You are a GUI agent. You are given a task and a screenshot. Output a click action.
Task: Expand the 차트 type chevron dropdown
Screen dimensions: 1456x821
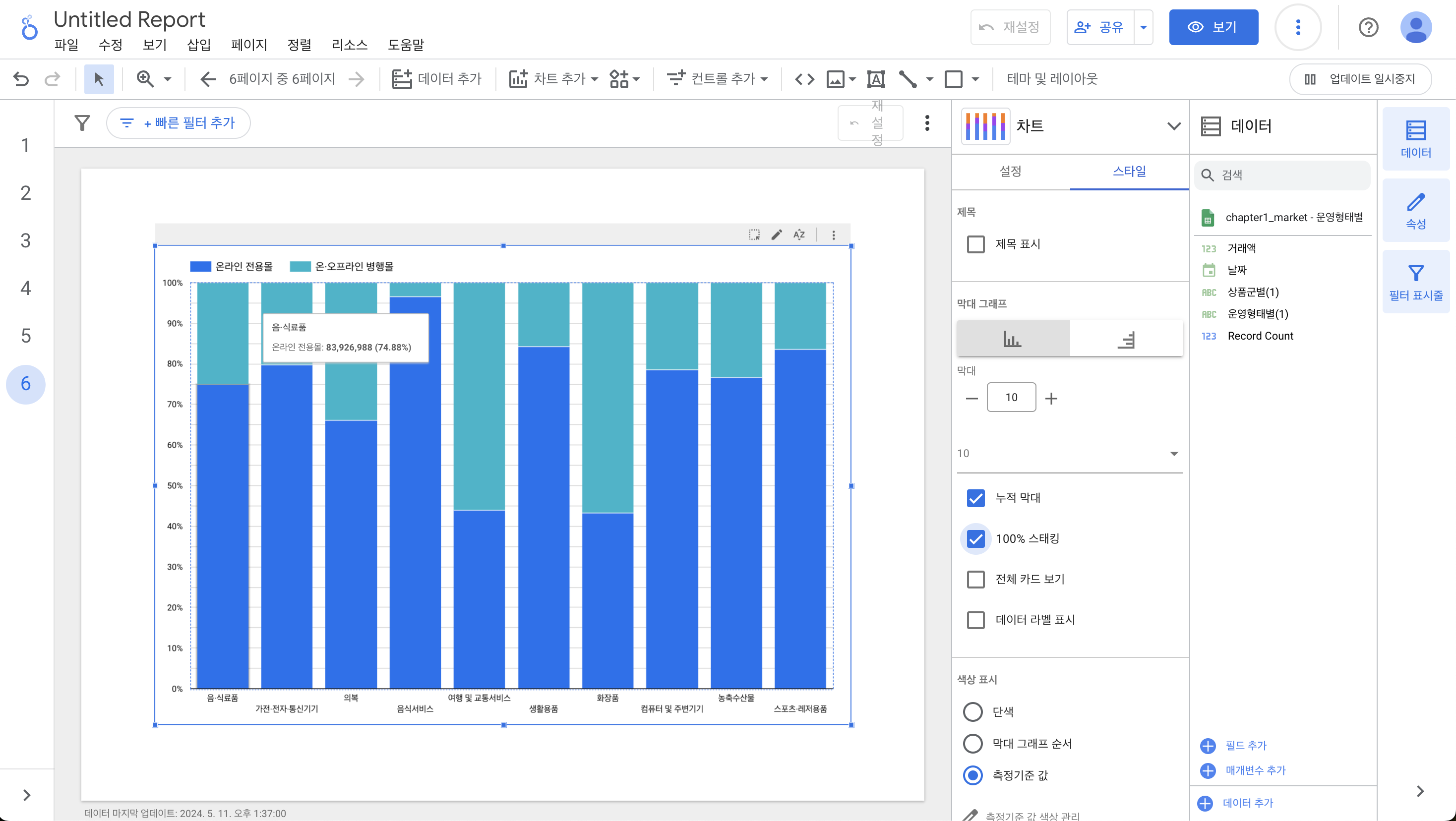pos(1174,126)
